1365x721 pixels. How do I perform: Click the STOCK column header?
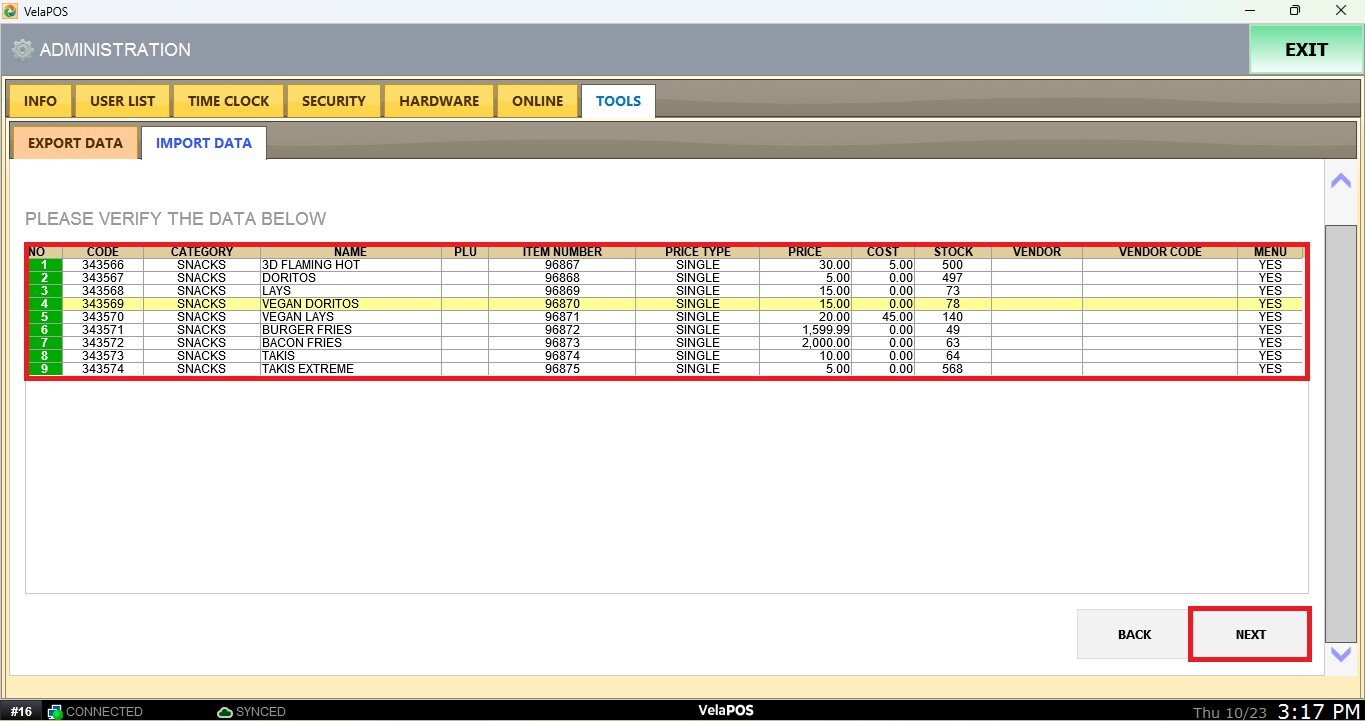click(x=952, y=252)
